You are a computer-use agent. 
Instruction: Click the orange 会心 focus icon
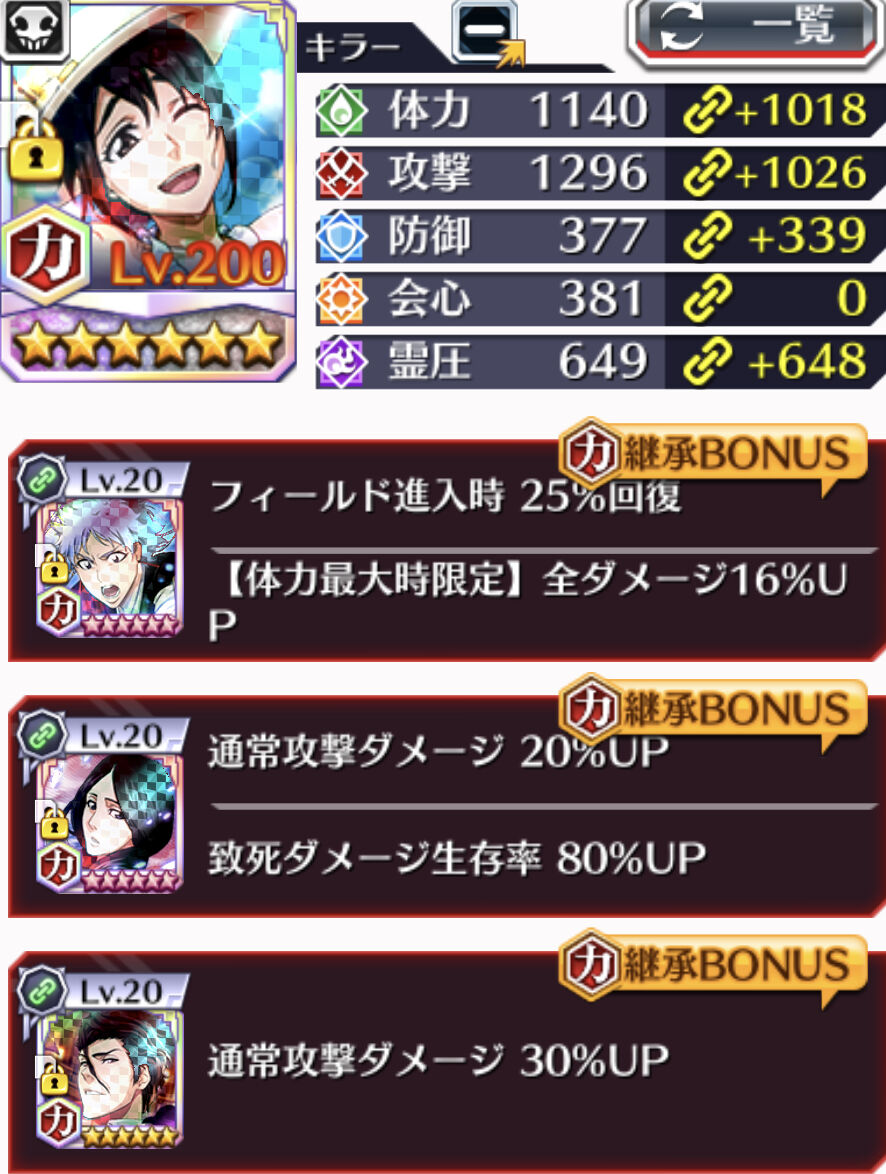point(342,299)
